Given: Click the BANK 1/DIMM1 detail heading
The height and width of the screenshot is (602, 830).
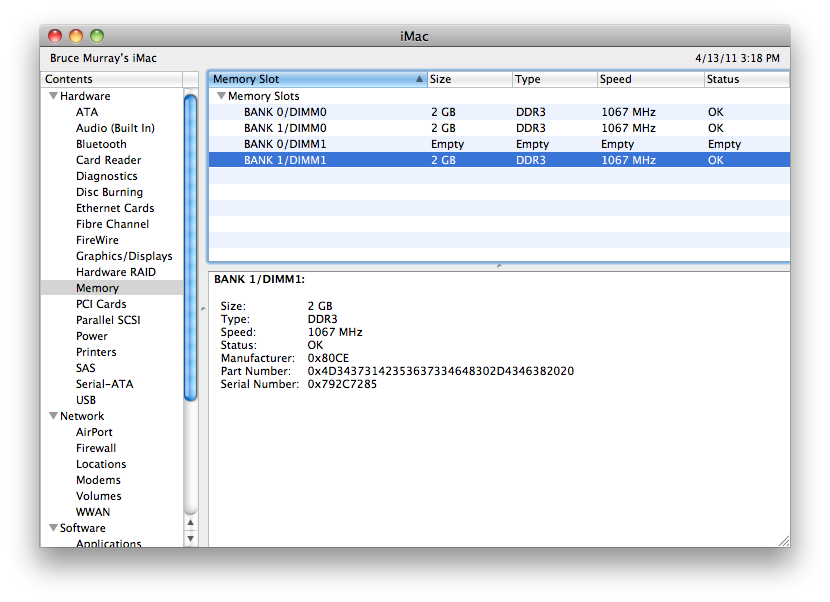Looking at the screenshot, I should pyautogui.click(x=259, y=280).
